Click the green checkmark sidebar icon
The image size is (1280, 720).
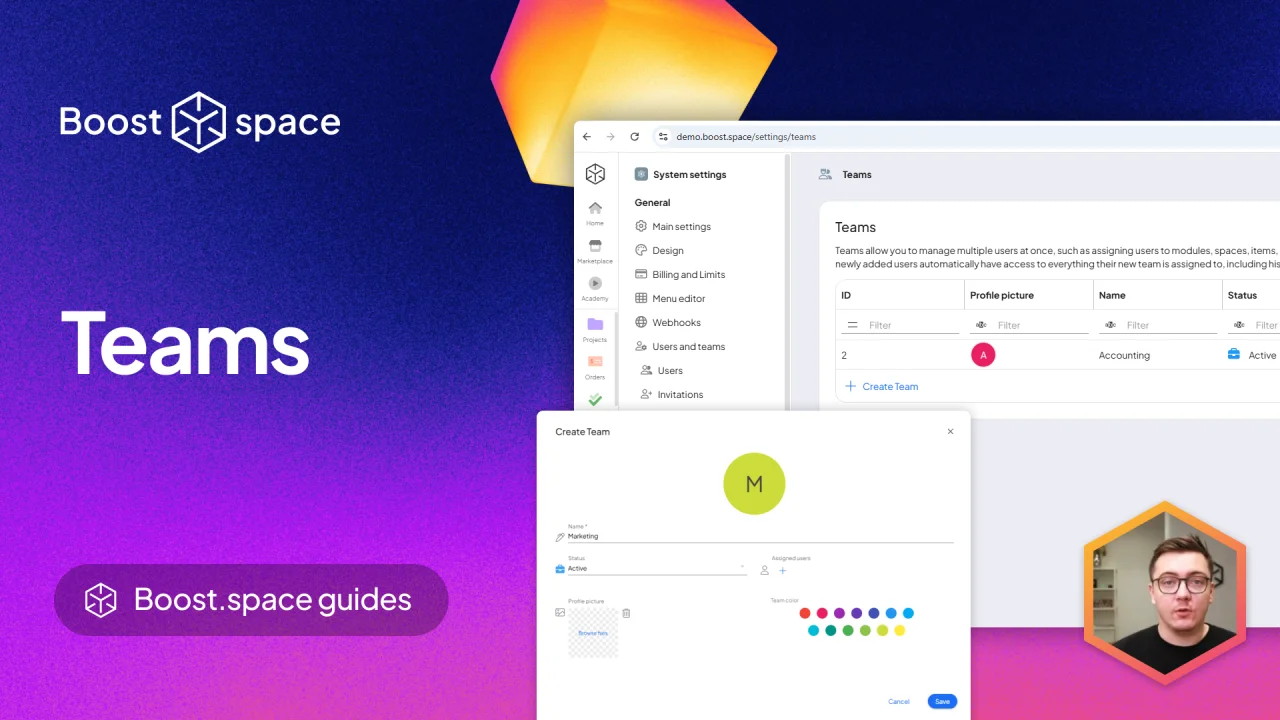[x=595, y=400]
